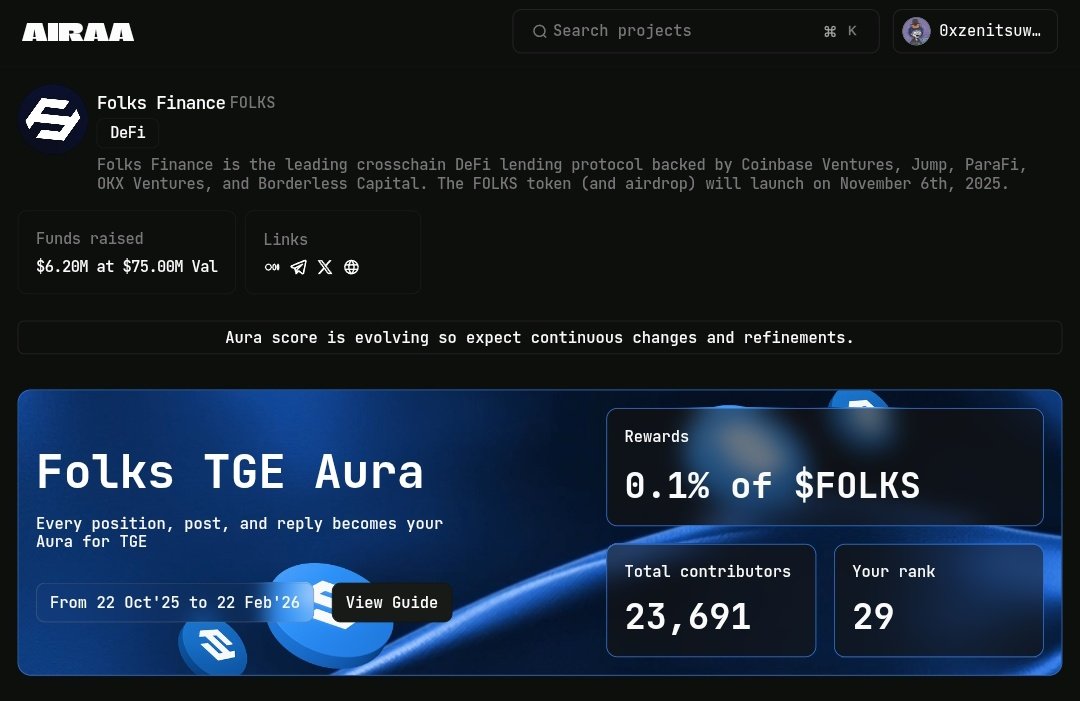Image resolution: width=1080 pixels, height=701 pixels.
Task: Open the Telegram link icon
Action: coord(299,267)
